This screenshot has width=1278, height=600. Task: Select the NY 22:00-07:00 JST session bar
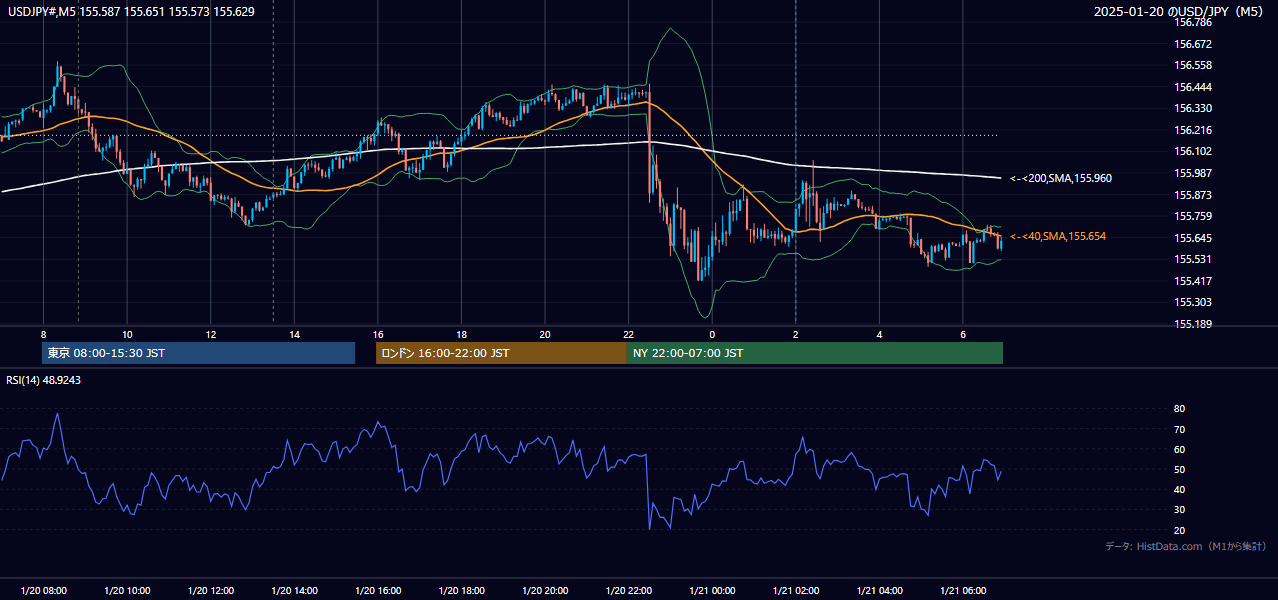coord(815,353)
